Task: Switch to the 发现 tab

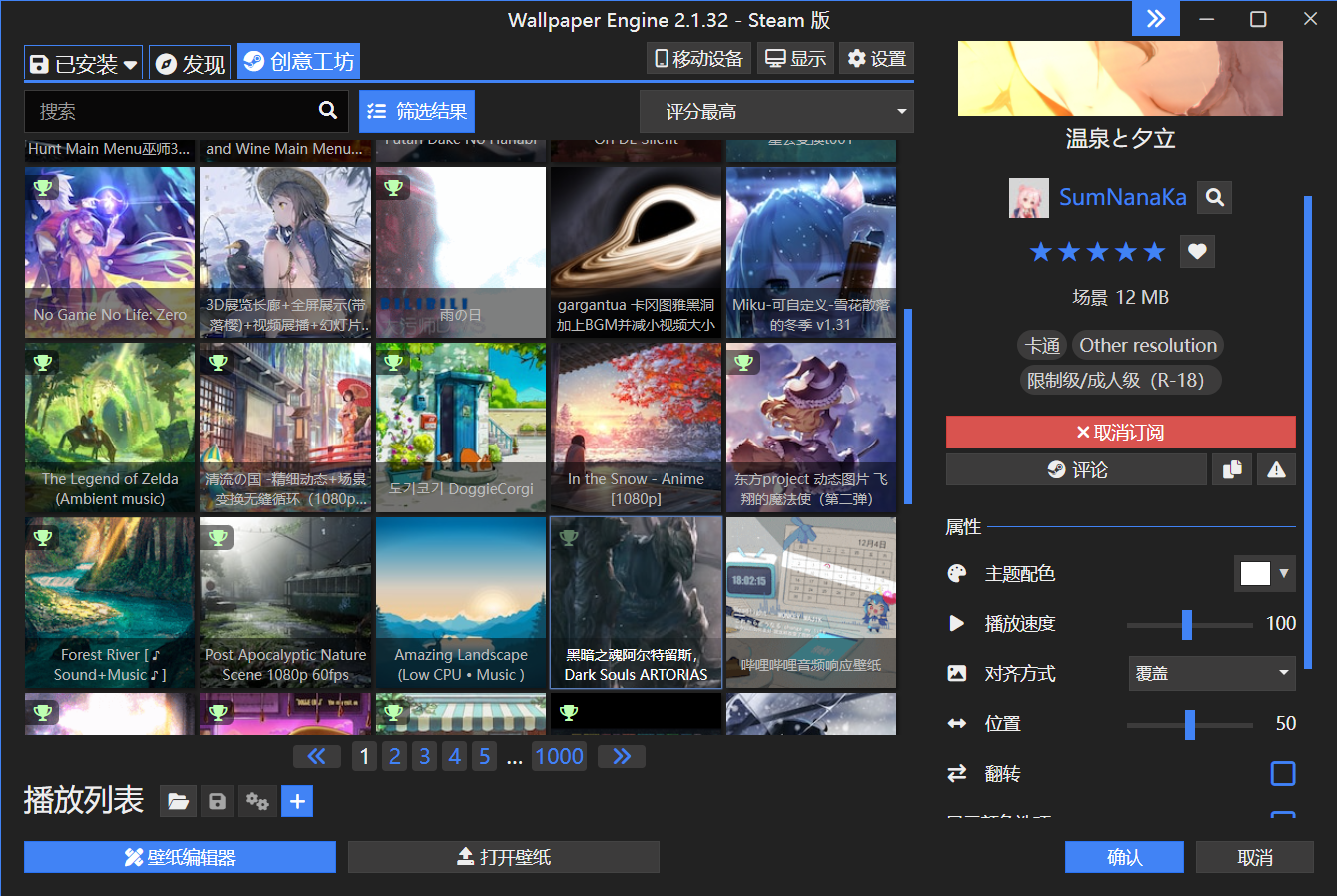Action: point(191,64)
